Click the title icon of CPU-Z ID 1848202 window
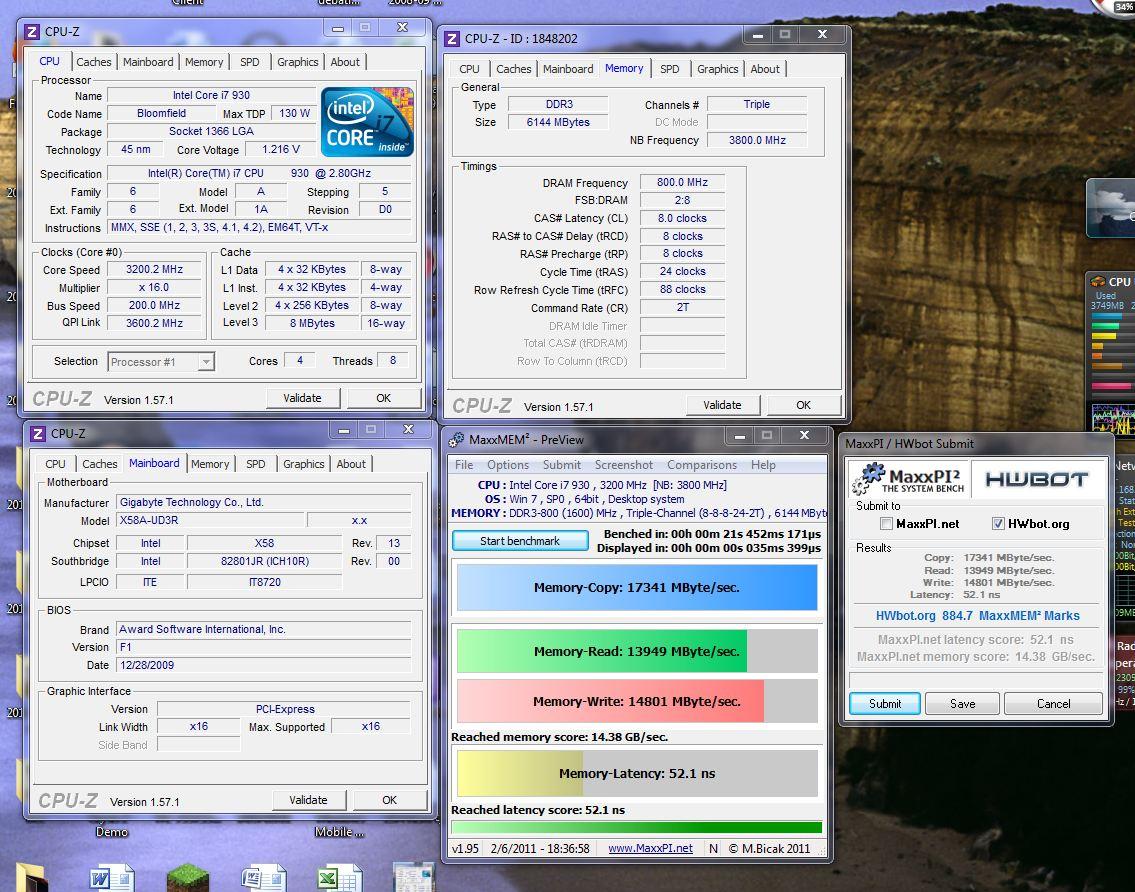 tap(452, 38)
